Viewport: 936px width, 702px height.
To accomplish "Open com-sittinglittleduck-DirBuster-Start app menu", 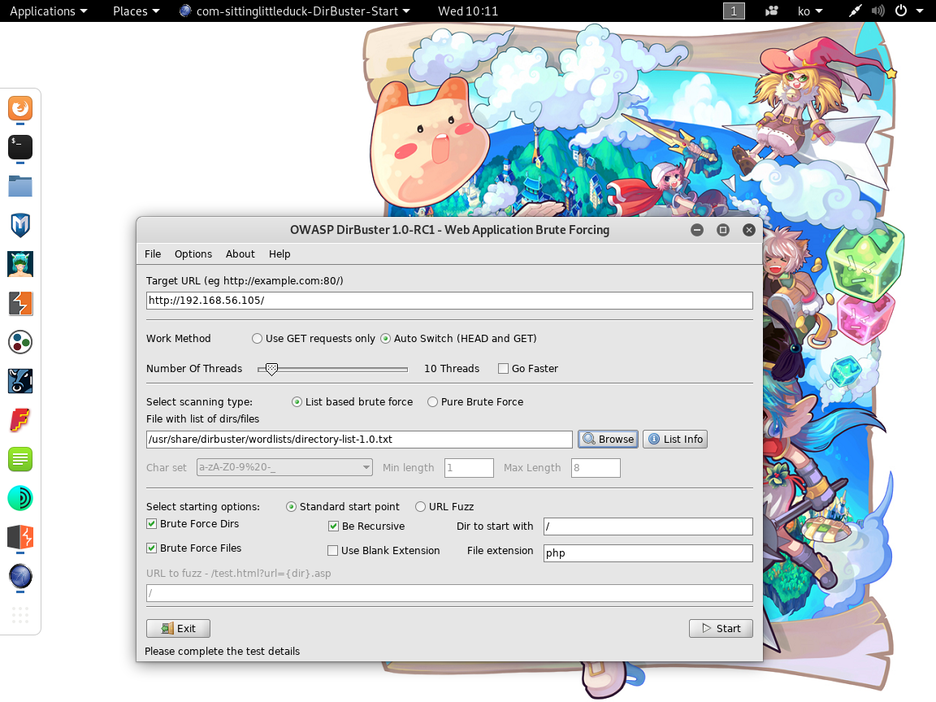I will (295, 11).
